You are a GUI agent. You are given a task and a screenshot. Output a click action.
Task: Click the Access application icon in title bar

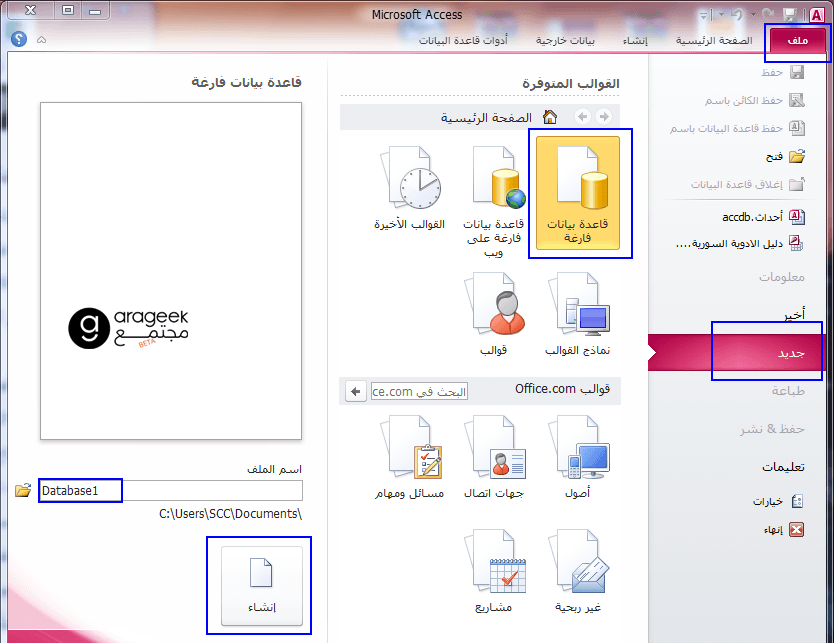816,14
